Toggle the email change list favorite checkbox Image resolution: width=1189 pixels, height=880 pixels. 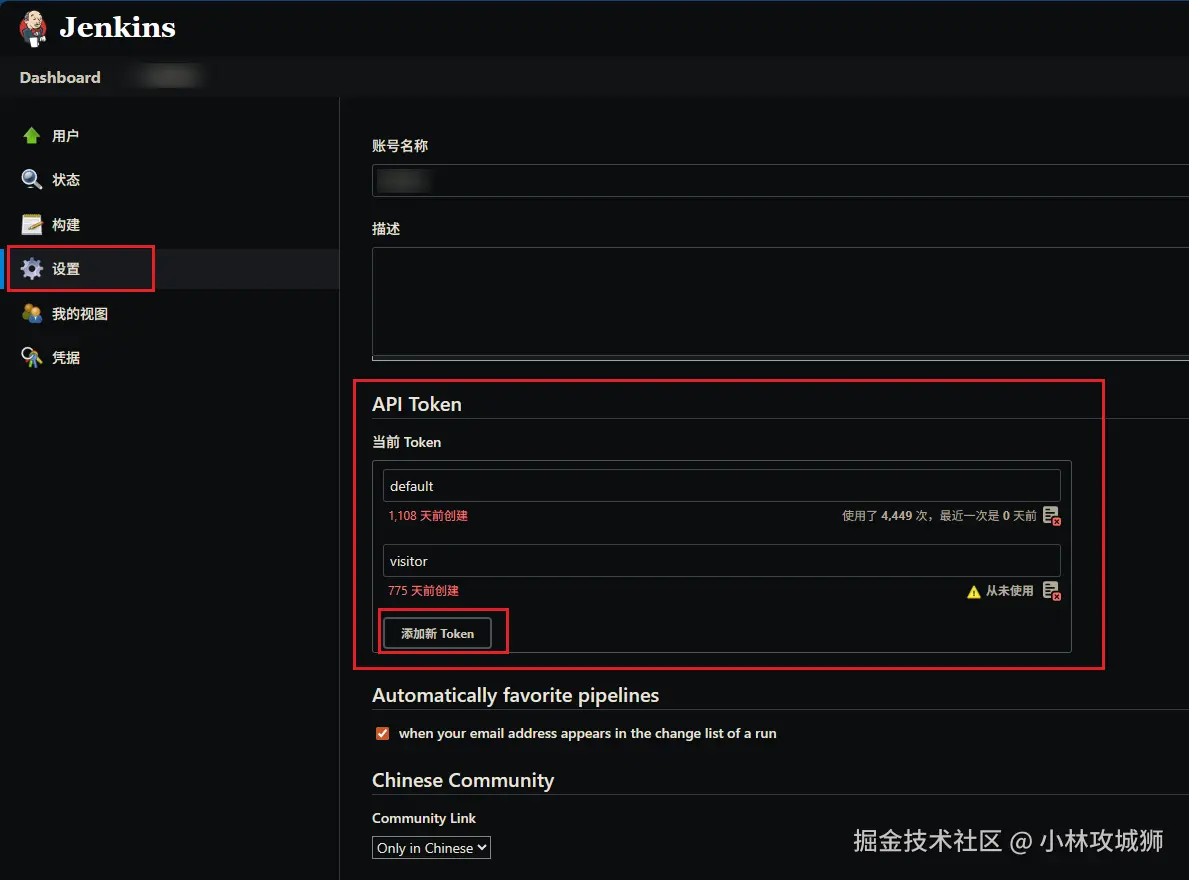click(382, 733)
